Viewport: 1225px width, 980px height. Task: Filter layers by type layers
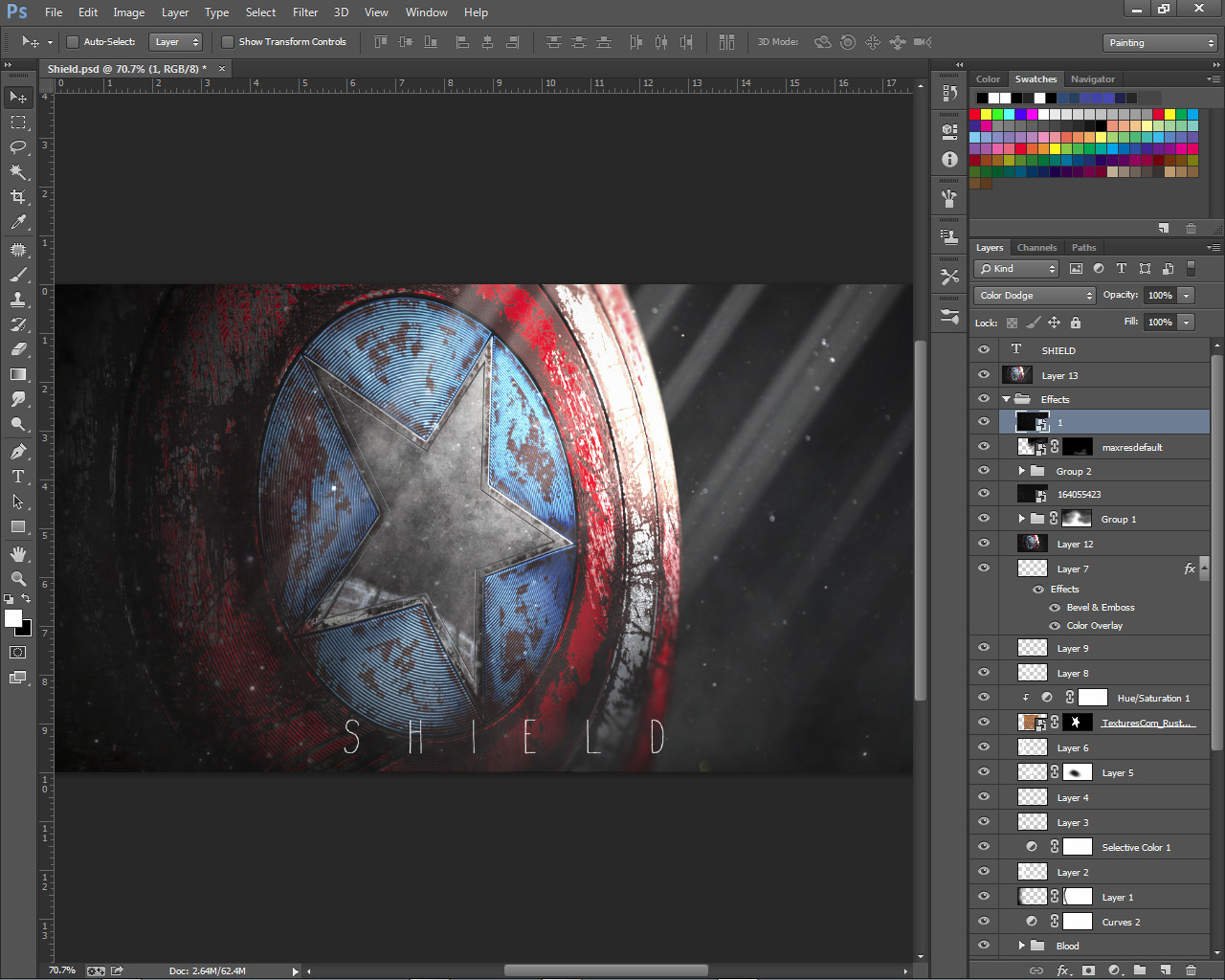1122,269
